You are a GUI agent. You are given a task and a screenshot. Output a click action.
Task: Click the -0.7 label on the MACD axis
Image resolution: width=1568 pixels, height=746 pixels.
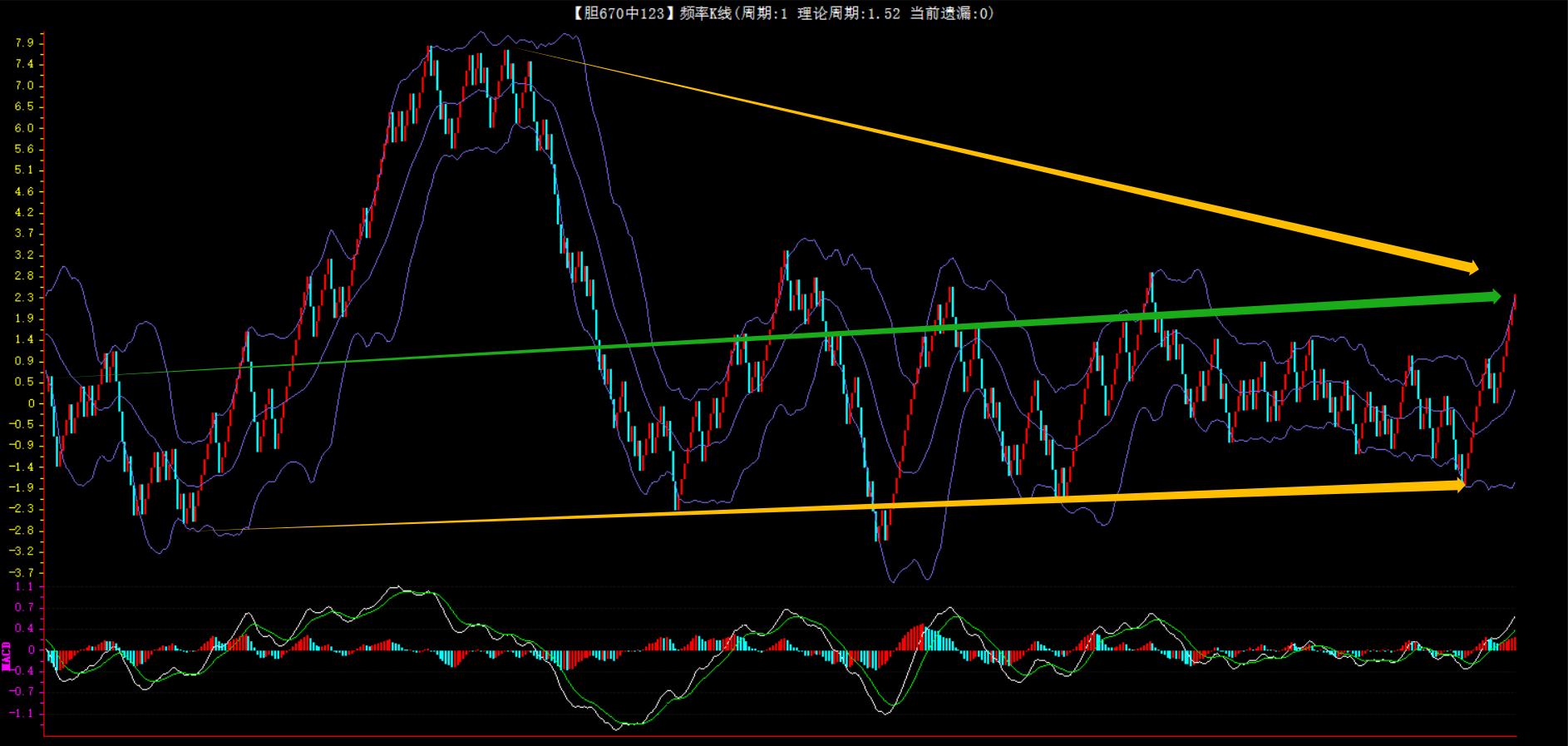coord(22,691)
